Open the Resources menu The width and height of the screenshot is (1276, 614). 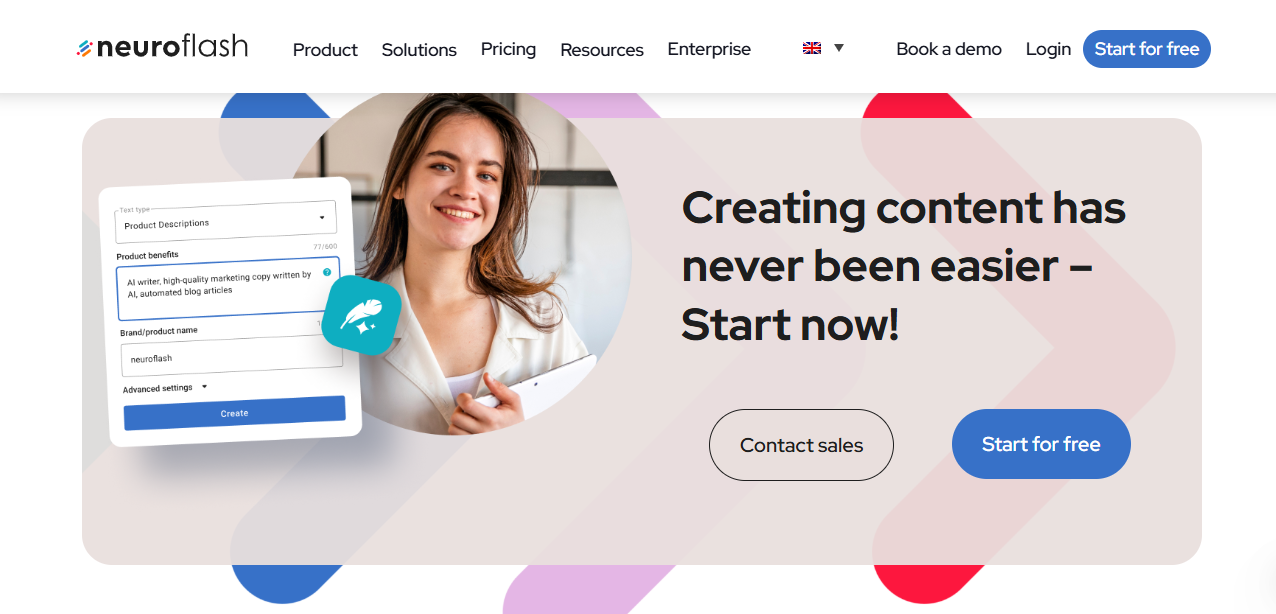(602, 49)
